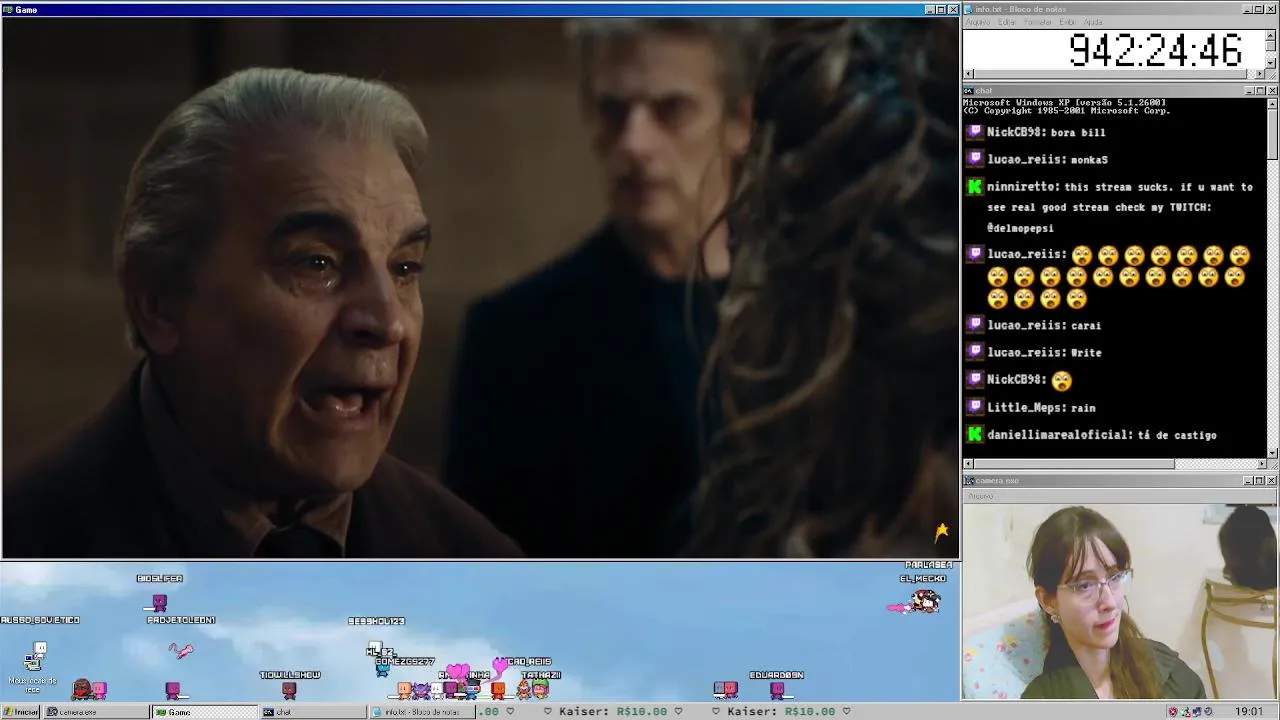Open the Arquivo menu in Notepad
The image size is (1280, 720).
pyautogui.click(x=977, y=22)
